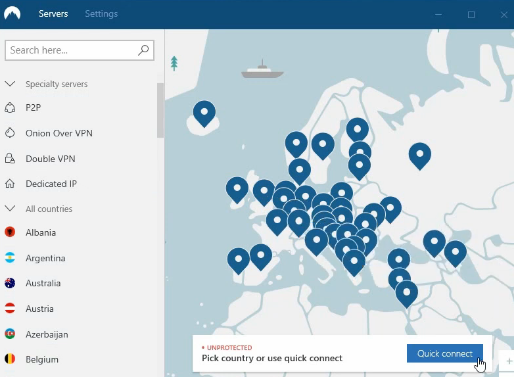Click the Portugal map pin
The width and height of the screenshot is (514, 377).
pyautogui.click(x=238, y=260)
